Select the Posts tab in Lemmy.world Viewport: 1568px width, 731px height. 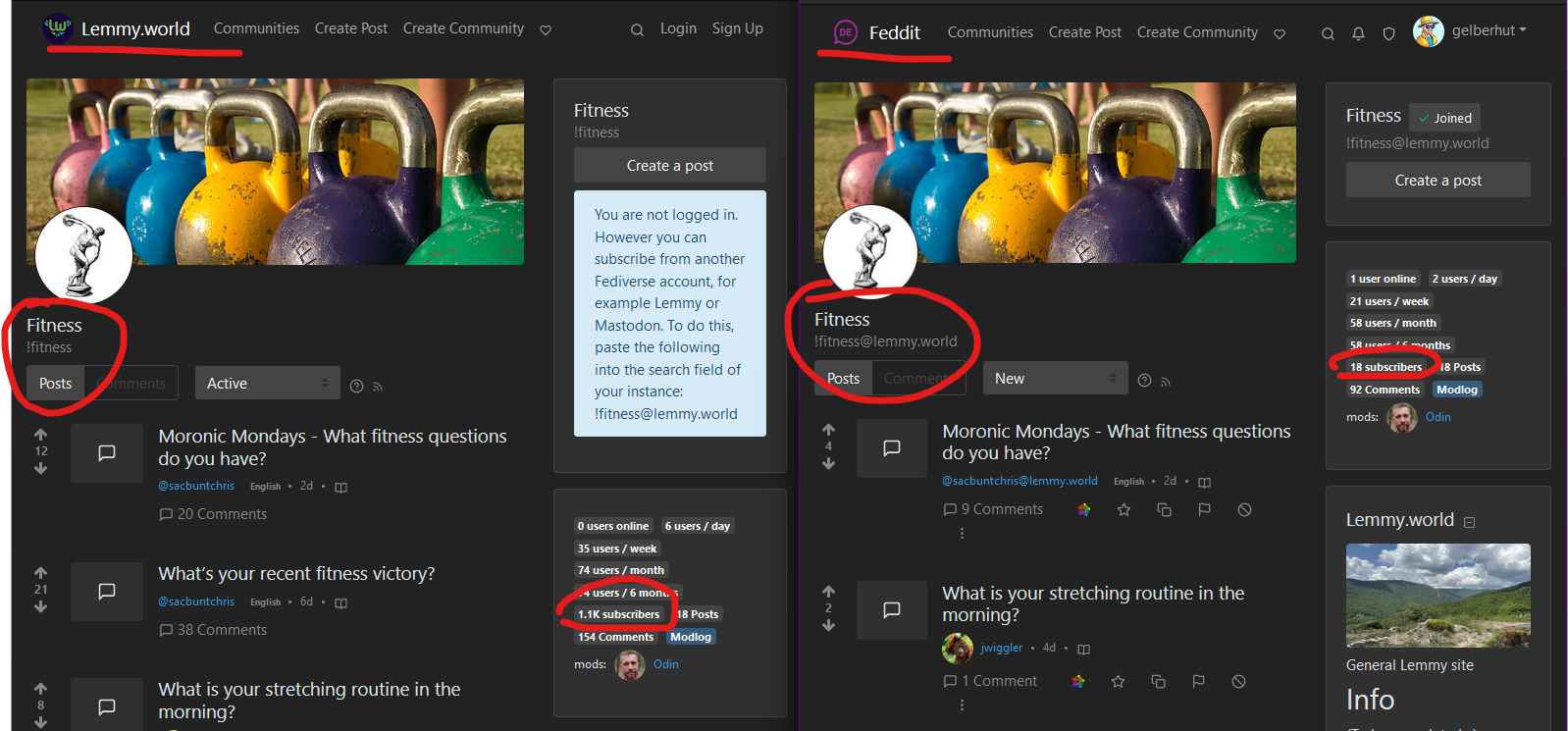click(x=55, y=384)
